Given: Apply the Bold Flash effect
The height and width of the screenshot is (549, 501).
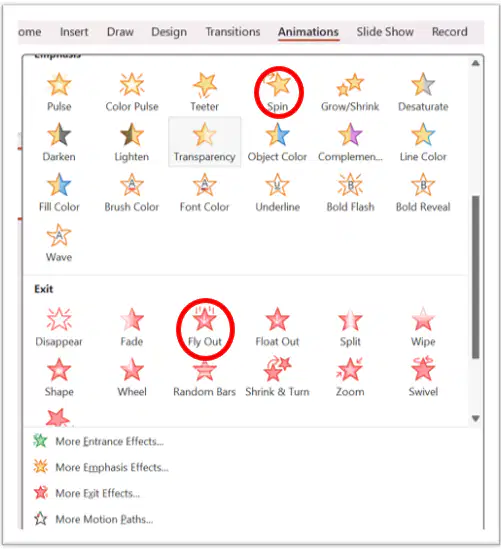Looking at the screenshot, I should tap(350, 193).
